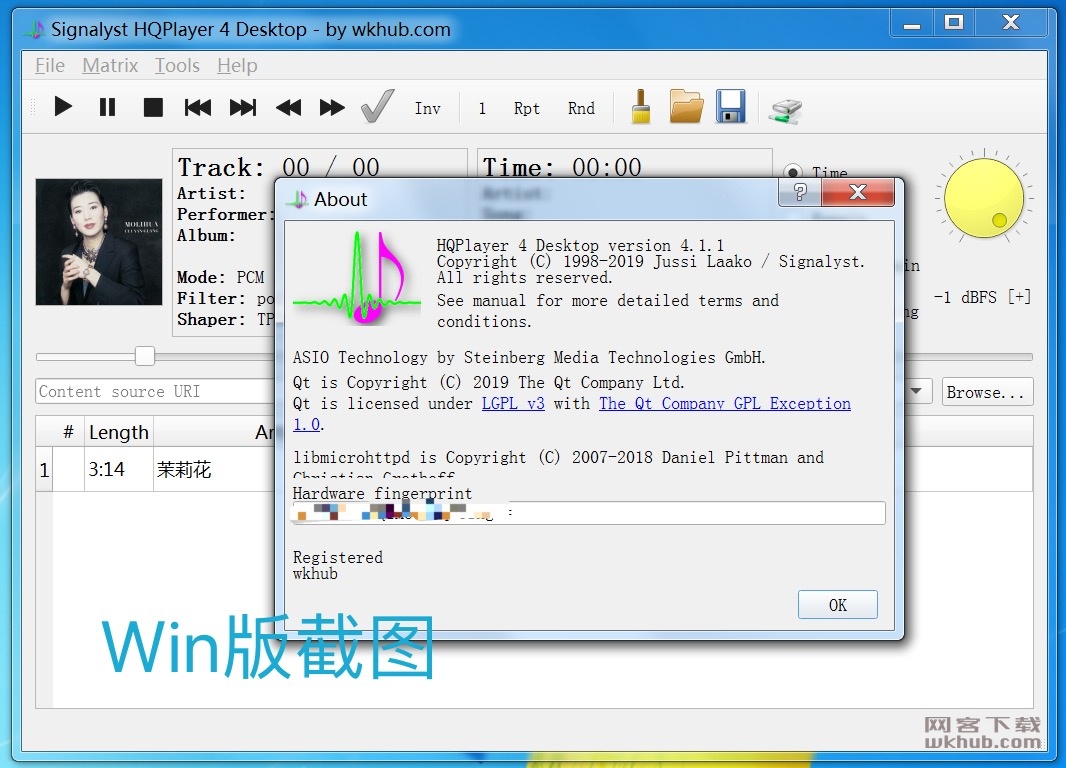1066x768 pixels.
Task: Open the File menu
Action: coord(50,66)
